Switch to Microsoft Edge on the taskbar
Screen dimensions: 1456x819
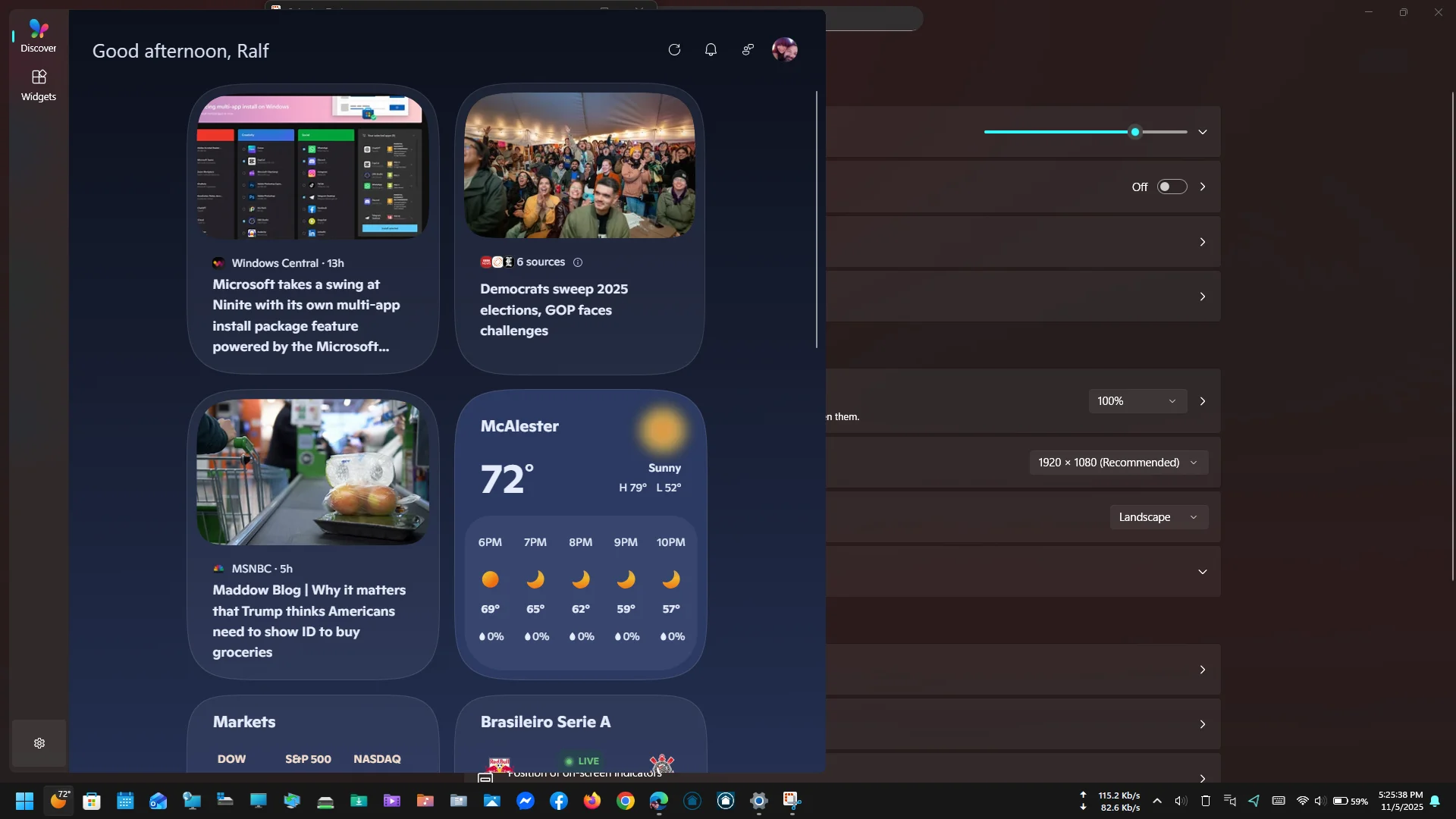(659, 801)
